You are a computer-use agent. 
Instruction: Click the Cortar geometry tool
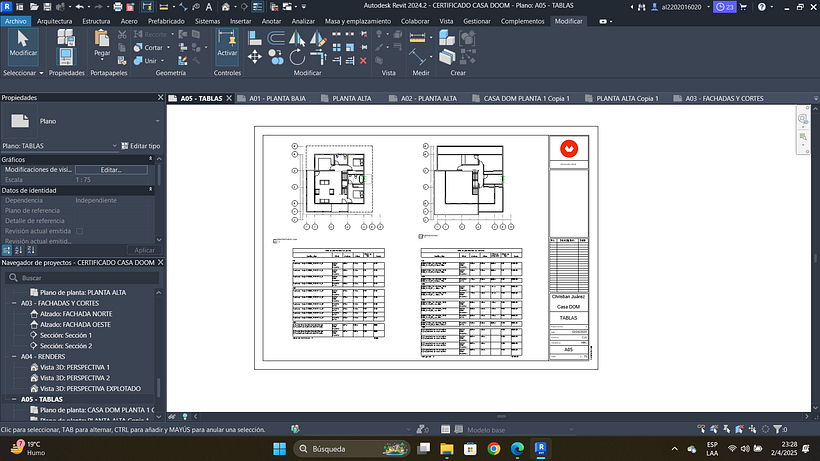[149, 48]
